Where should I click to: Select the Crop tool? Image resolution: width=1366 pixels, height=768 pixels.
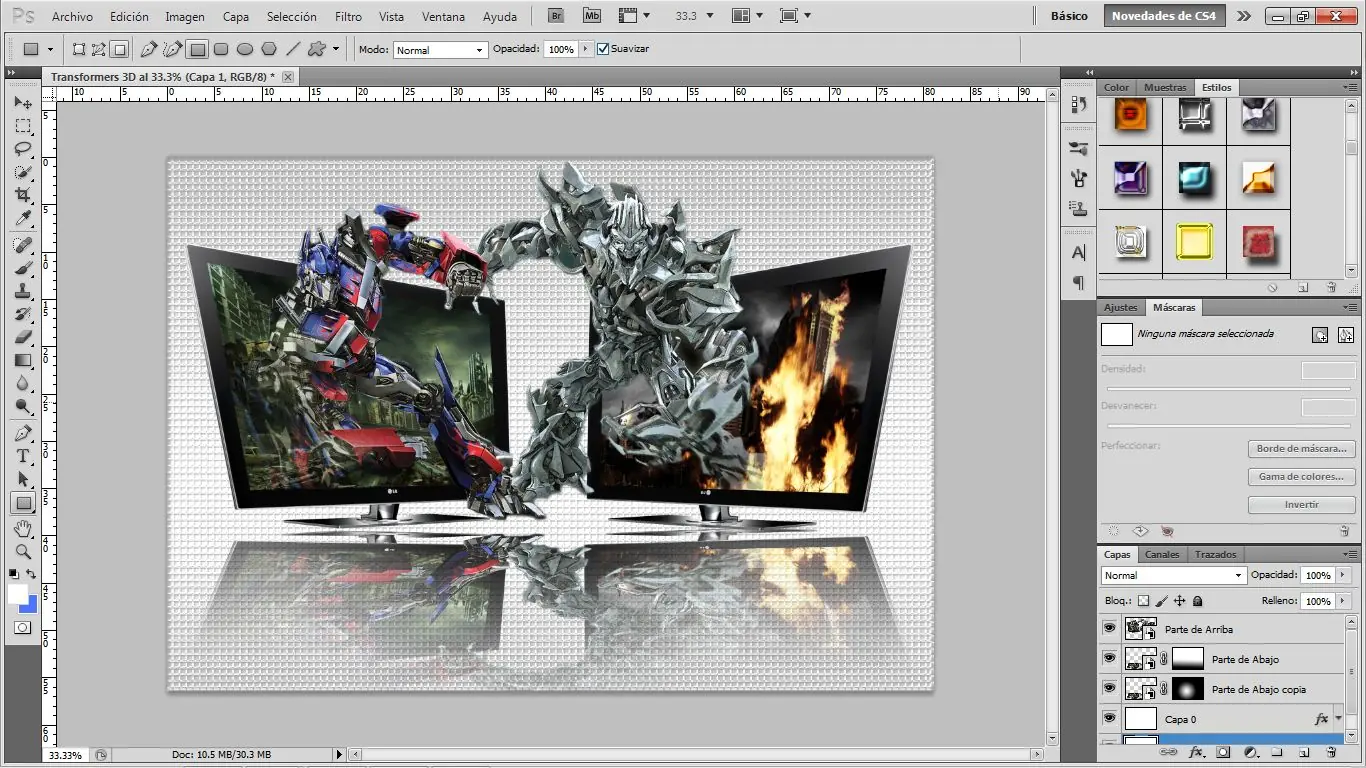[x=23, y=195]
